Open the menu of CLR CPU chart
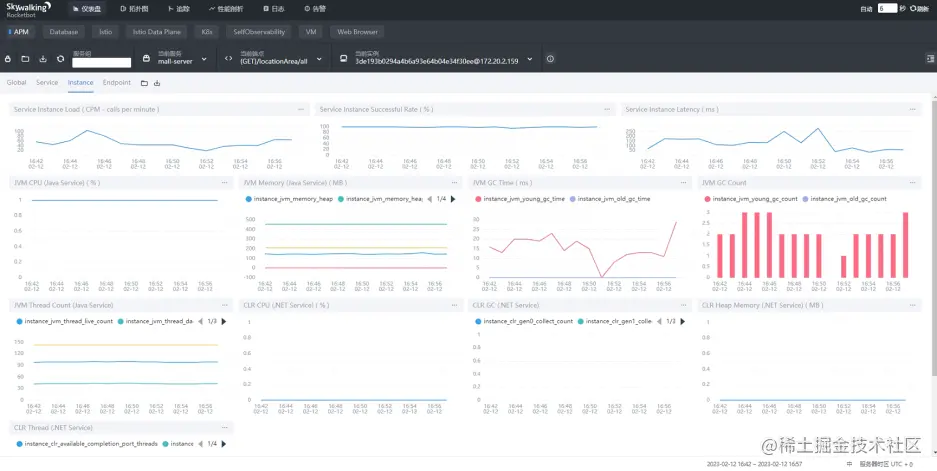The width and height of the screenshot is (937, 471). coord(454,305)
